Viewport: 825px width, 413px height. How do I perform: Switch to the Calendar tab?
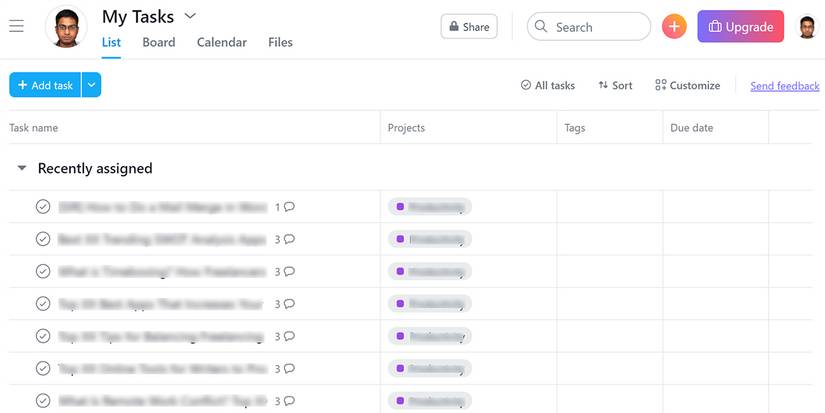222,42
